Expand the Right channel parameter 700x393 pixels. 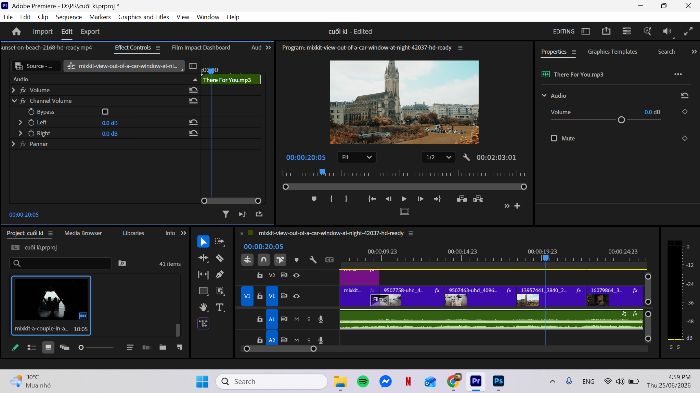pos(20,133)
